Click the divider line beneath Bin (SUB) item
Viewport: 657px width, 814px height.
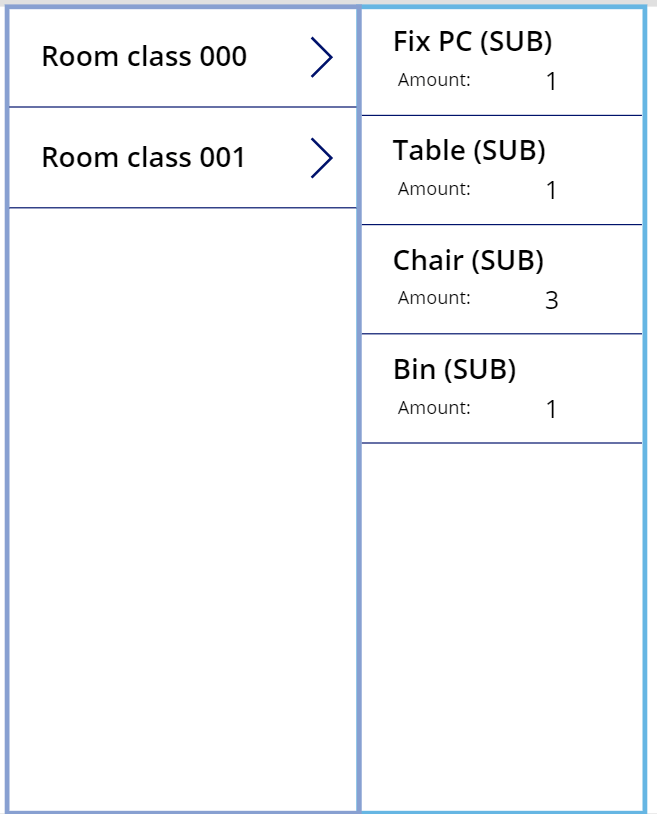pyautogui.click(x=501, y=443)
